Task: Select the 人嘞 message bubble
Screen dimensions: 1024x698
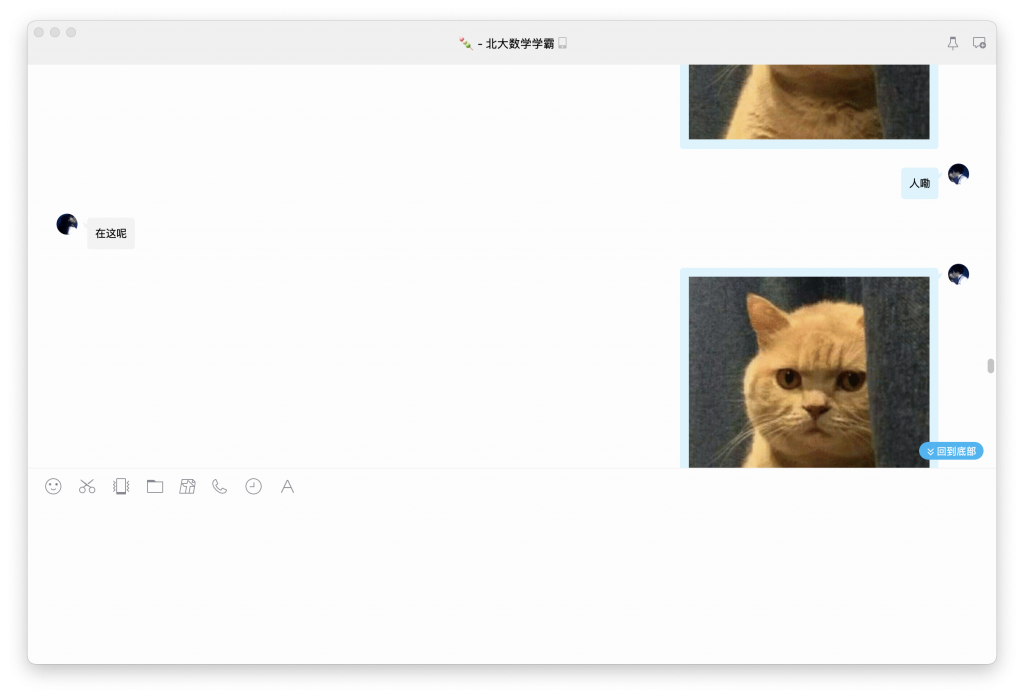Action: tap(919, 183)
